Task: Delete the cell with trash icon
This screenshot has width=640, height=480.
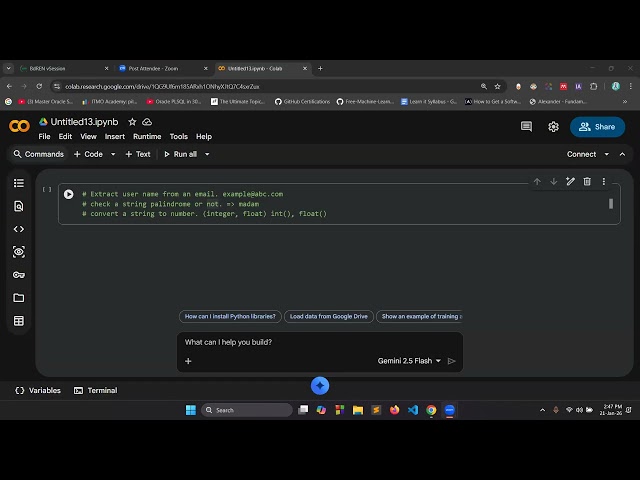Action: [x=587, y=182]
